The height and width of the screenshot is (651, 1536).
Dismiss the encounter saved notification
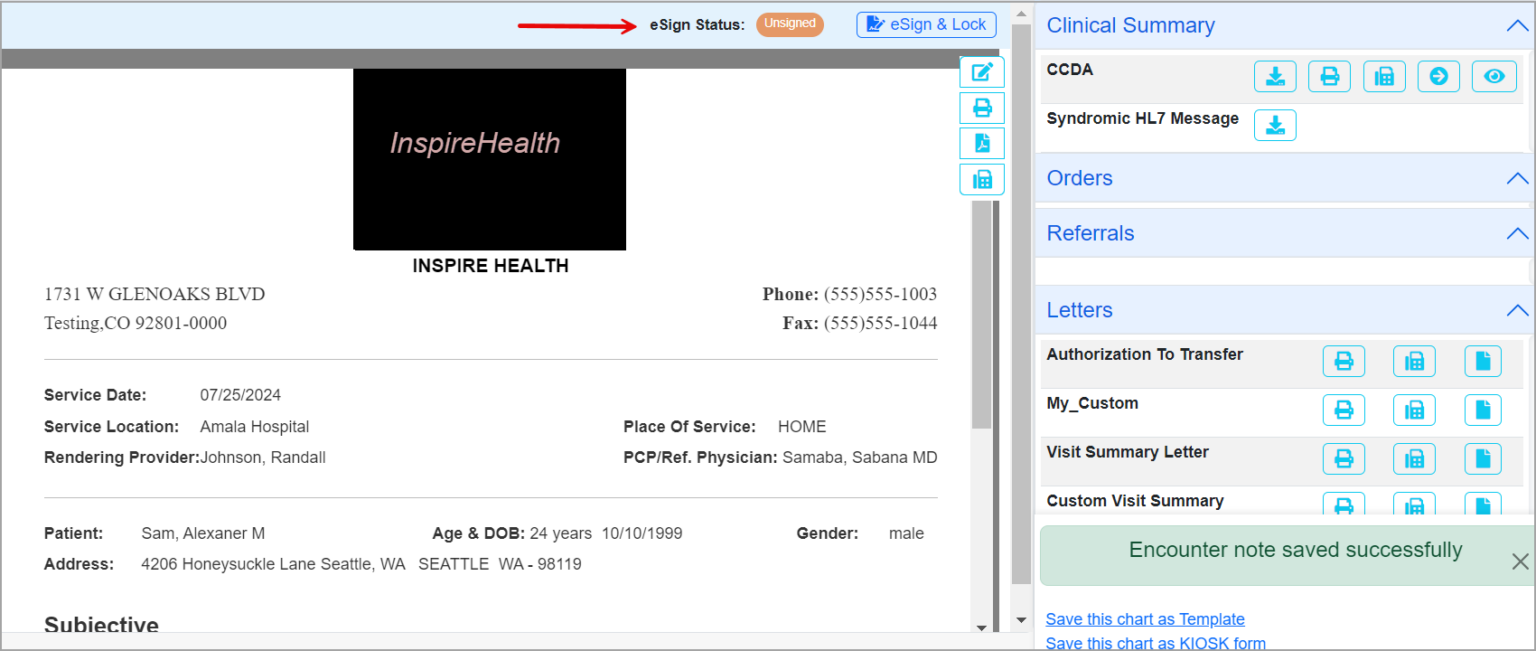[1520, 561]
